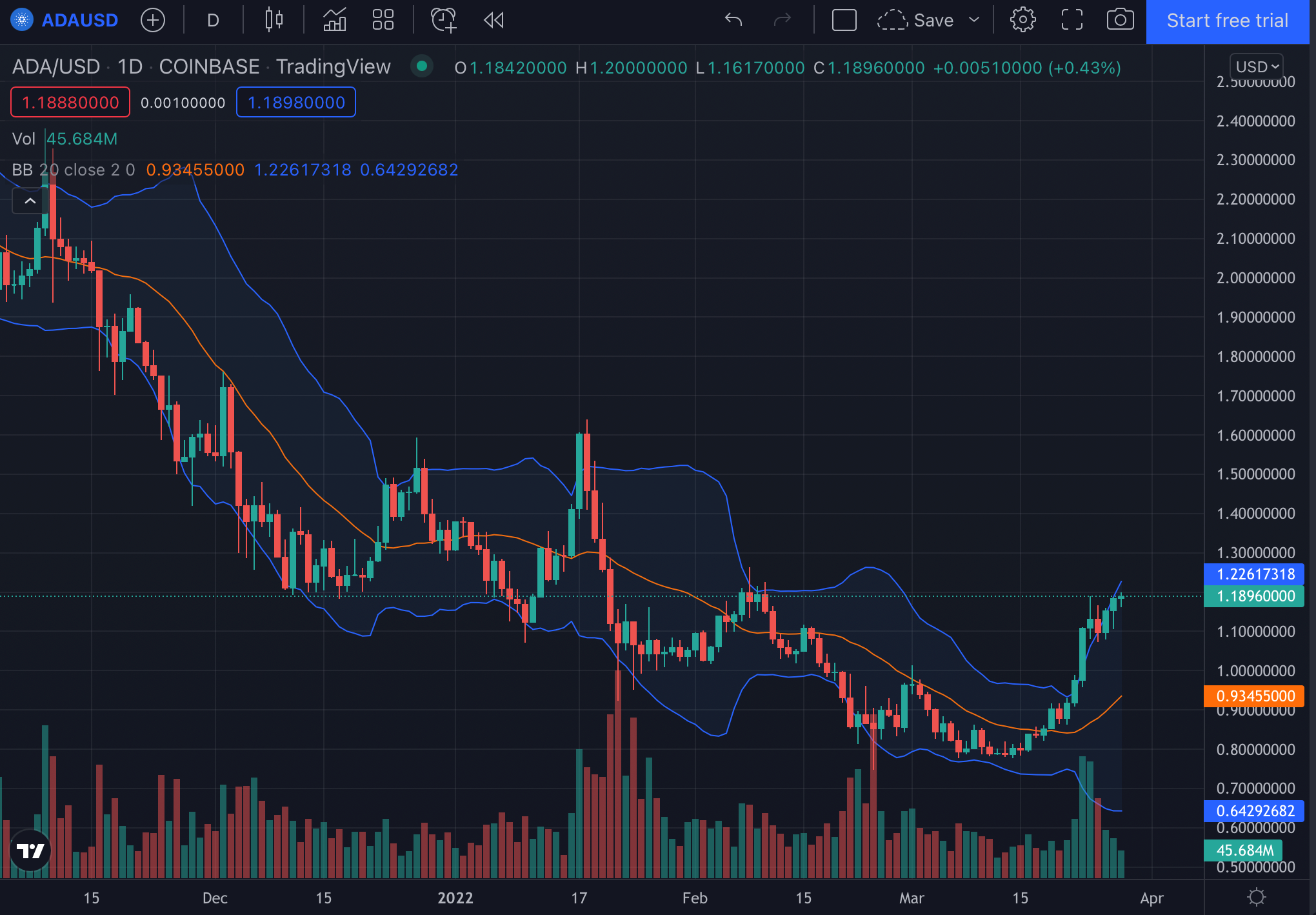Click the spread value 0.00100000
Image resolution: width=1316 pixels, height=915 pixels.
coord(183,103)
